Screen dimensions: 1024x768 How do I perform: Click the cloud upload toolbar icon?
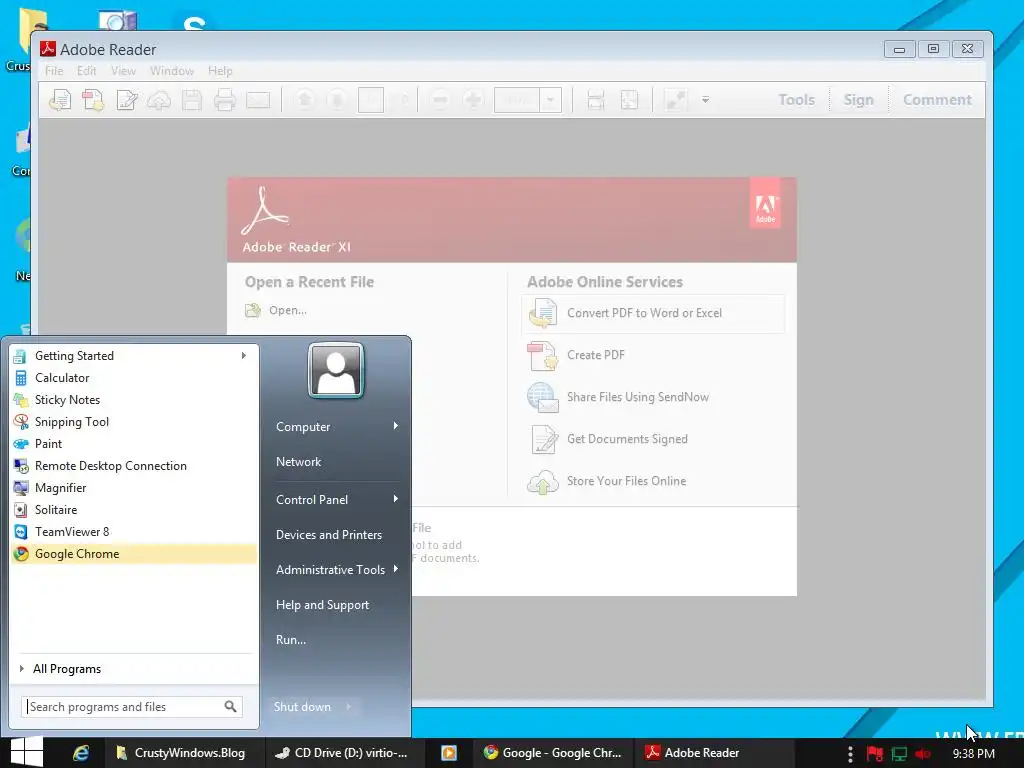[x=159, y=100]
